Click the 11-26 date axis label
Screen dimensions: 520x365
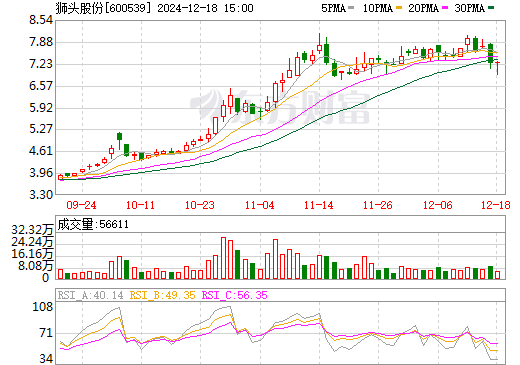tap(378, 205)
